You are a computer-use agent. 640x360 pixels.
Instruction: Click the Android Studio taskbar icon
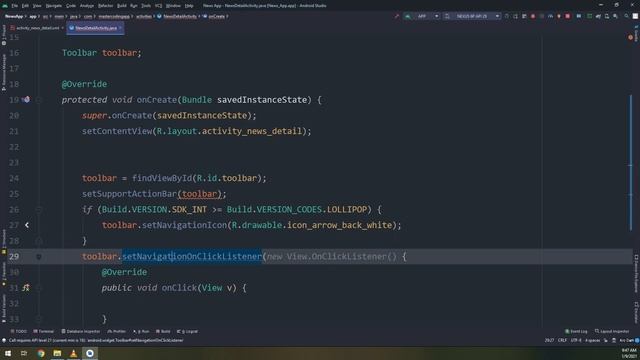(90, 353)
